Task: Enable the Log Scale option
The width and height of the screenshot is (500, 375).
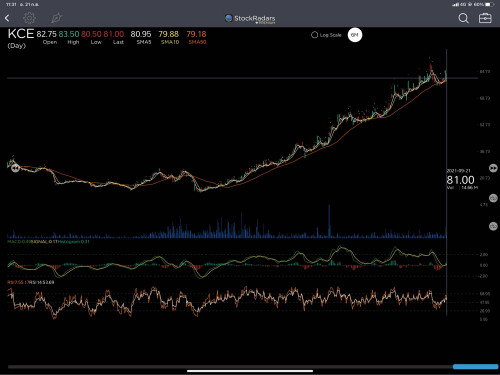Action: coord(326,35)
